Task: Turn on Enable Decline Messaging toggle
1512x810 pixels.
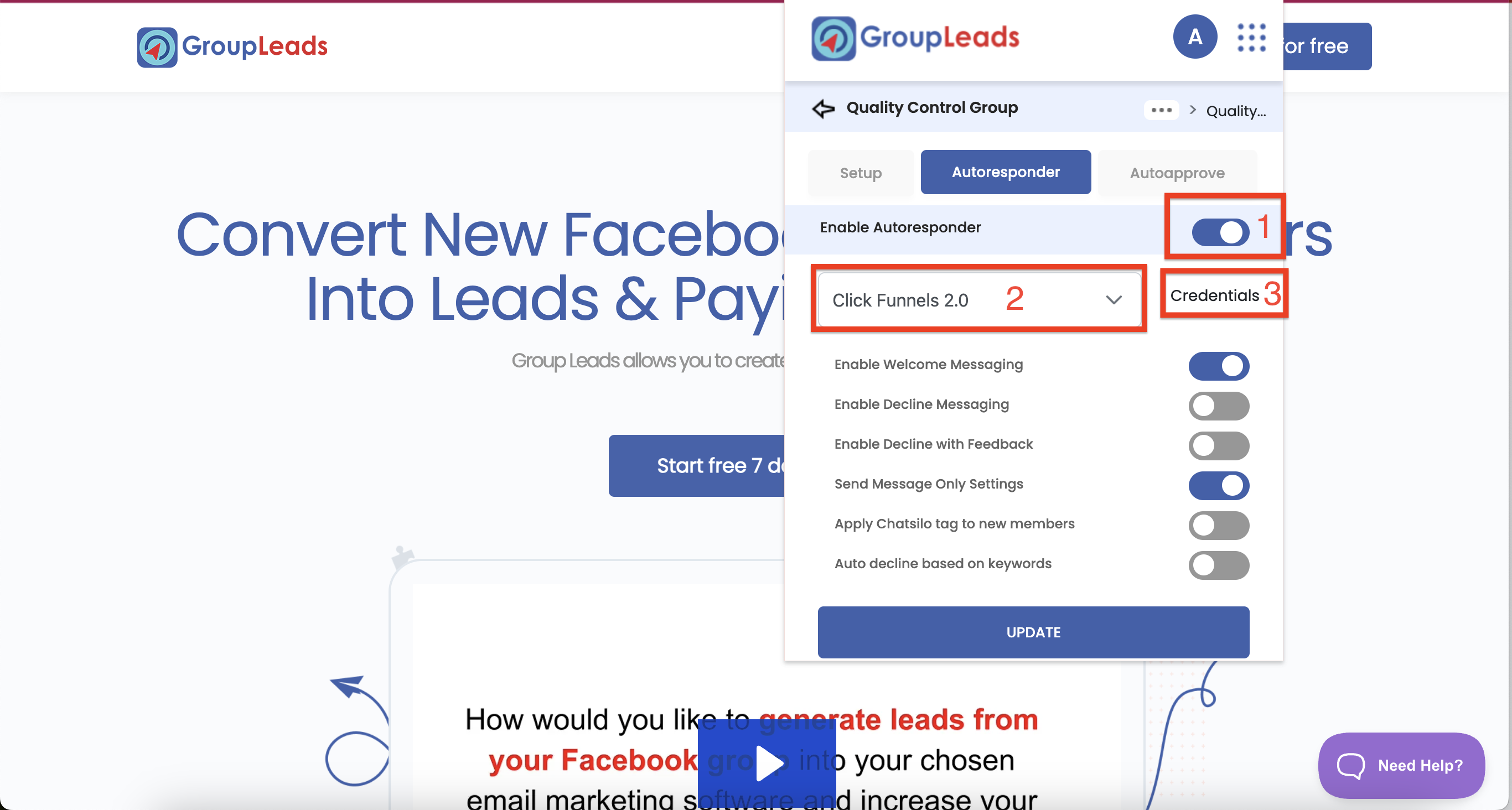Action: [1219, 406]
